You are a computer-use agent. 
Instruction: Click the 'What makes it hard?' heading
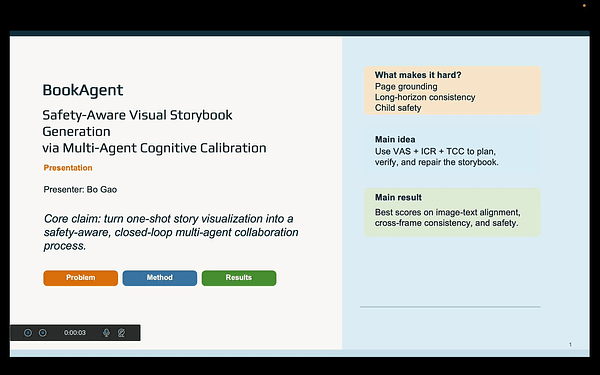(418, 75)
